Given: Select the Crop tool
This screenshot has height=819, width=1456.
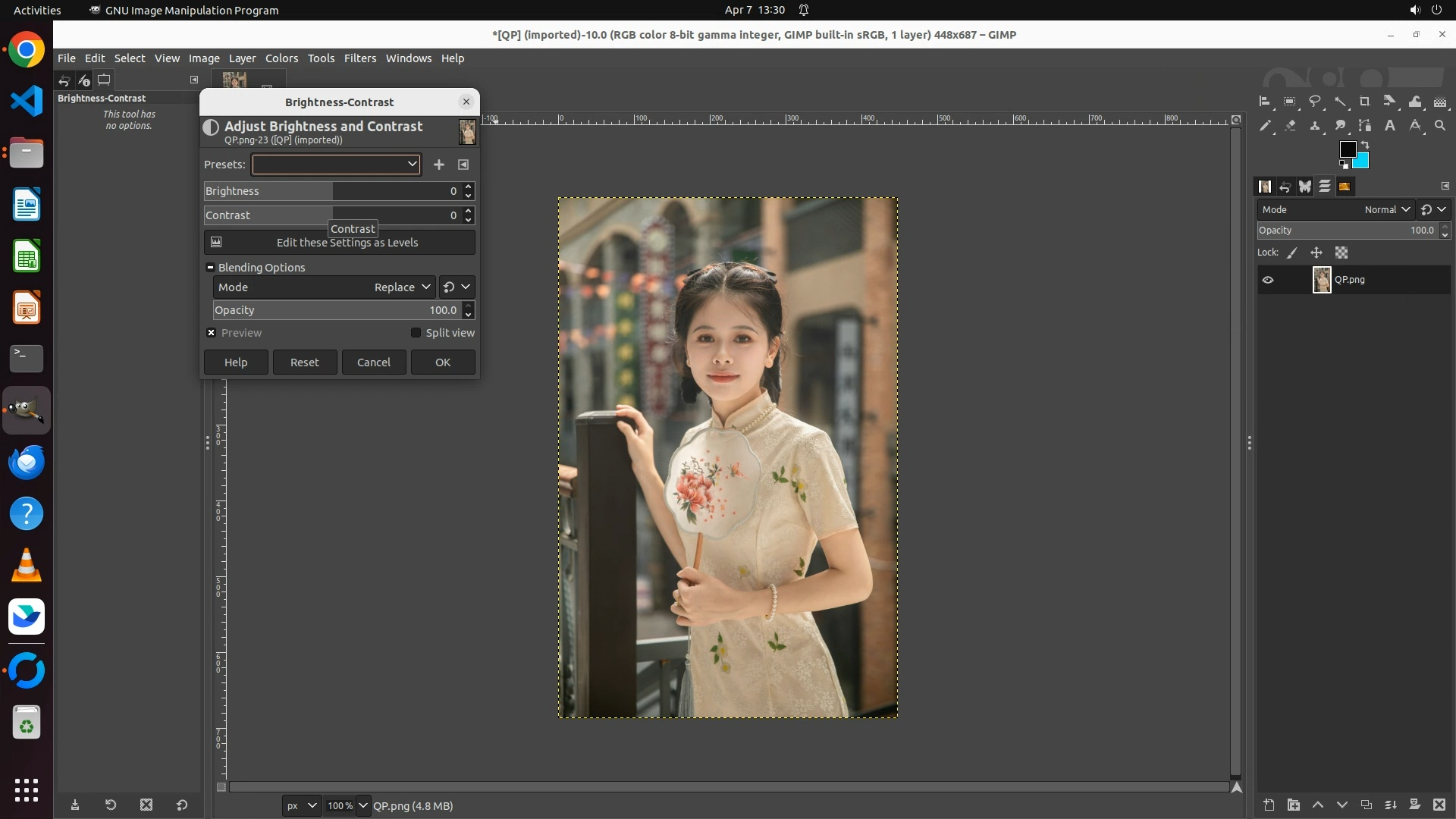Looking at the screenshot, I should [1365, 102].
